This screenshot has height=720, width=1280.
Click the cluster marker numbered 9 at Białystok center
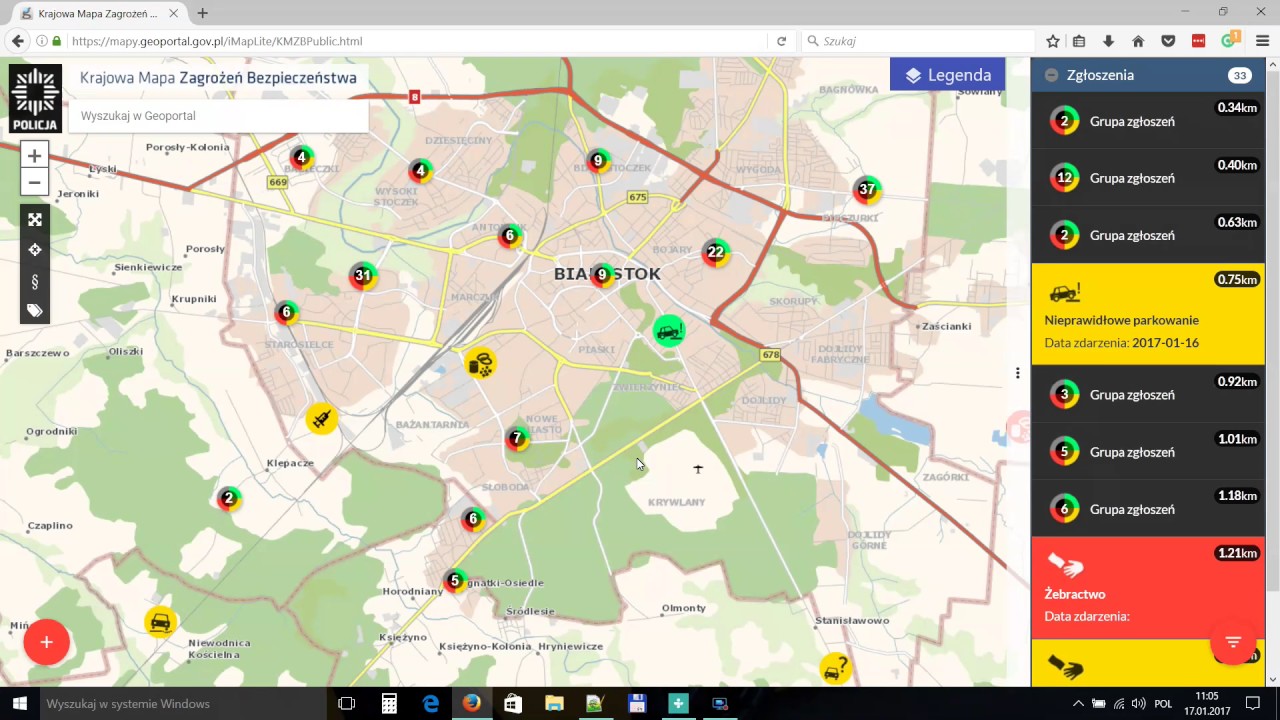601,275
